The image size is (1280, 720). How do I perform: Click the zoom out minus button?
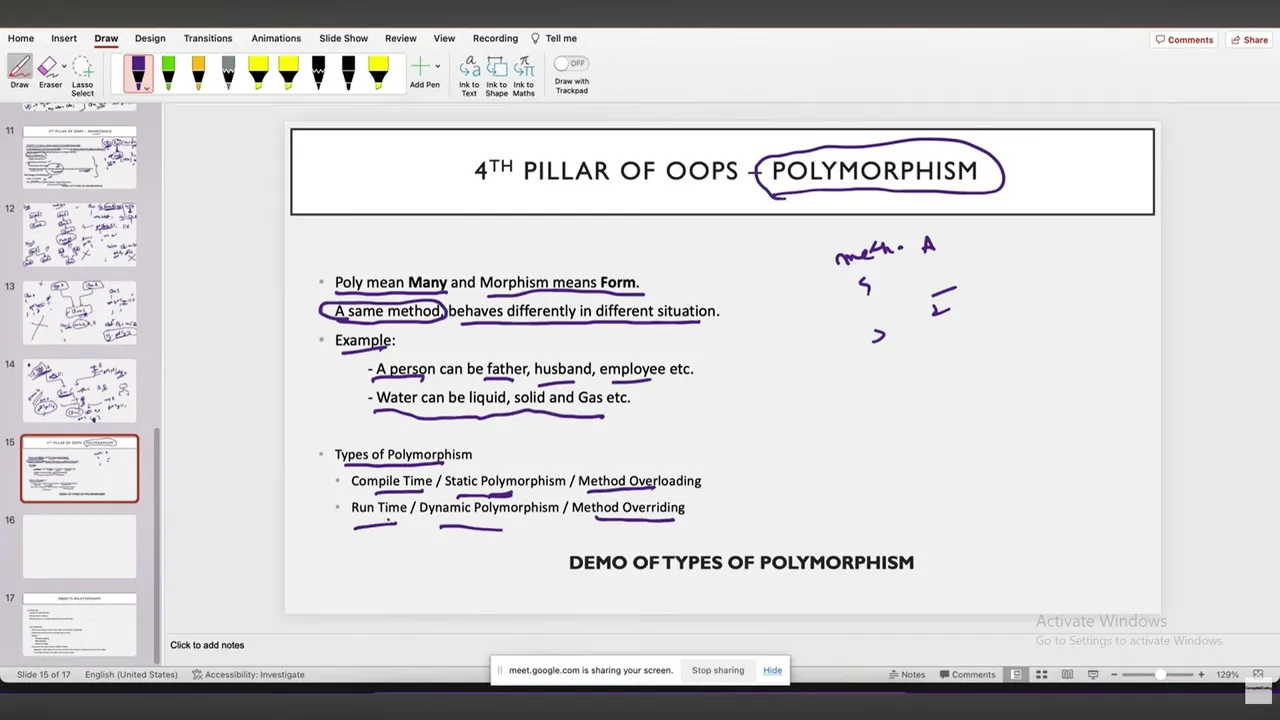point(1114,674)
